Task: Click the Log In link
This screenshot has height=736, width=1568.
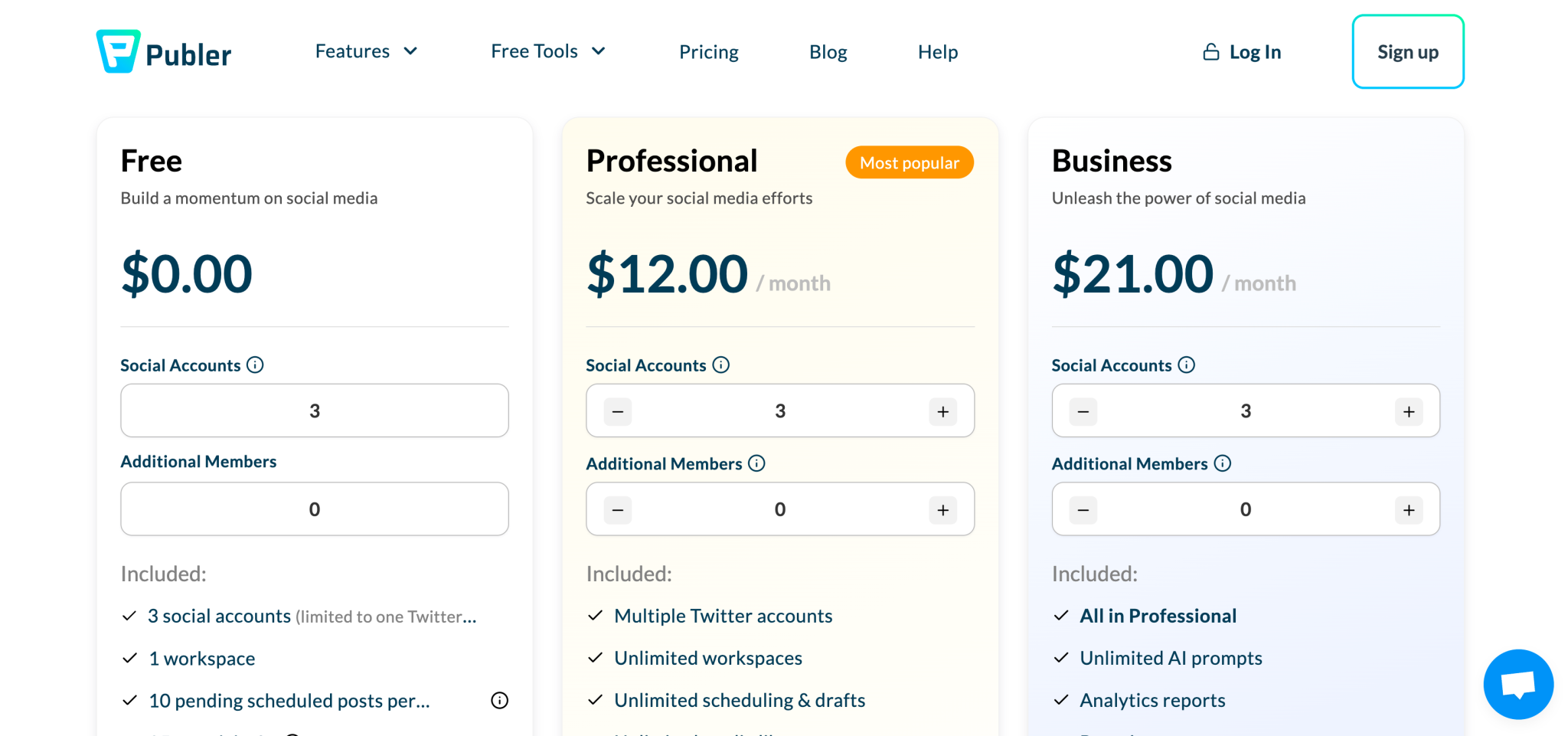Action: tap(1255, 52)
